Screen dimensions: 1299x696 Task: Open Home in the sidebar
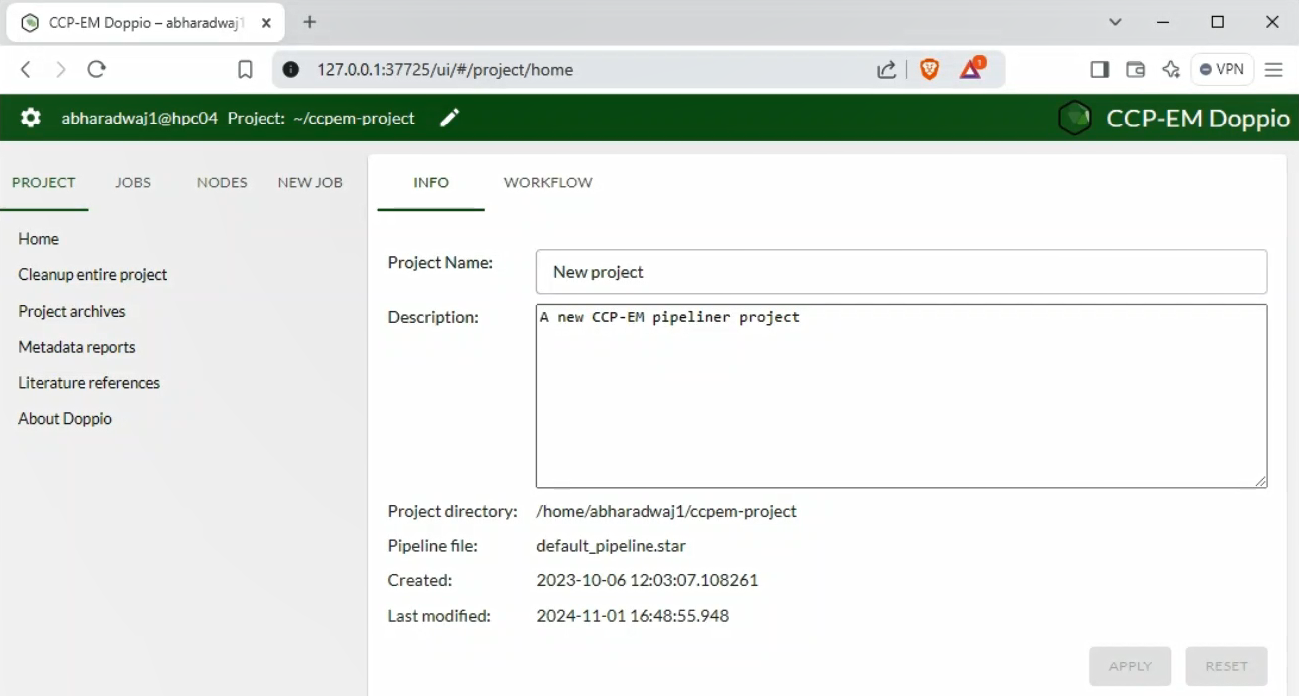(38, 239)
